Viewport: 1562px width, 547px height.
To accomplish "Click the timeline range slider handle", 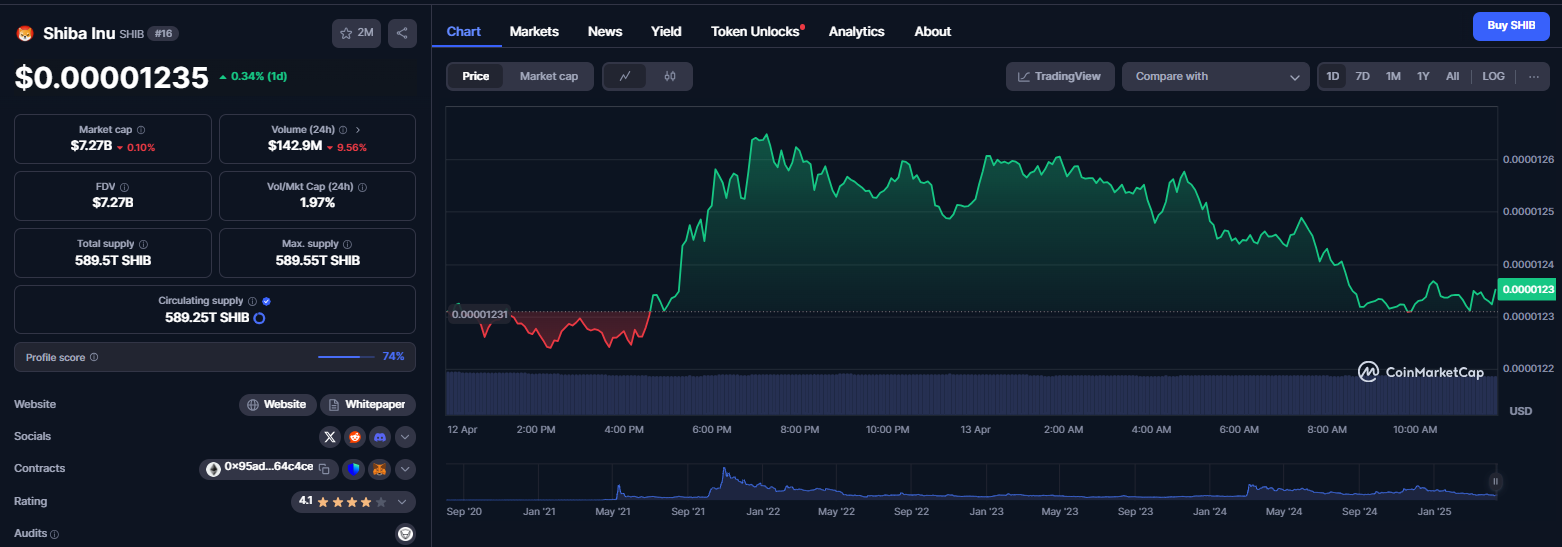I will 1496,481.
